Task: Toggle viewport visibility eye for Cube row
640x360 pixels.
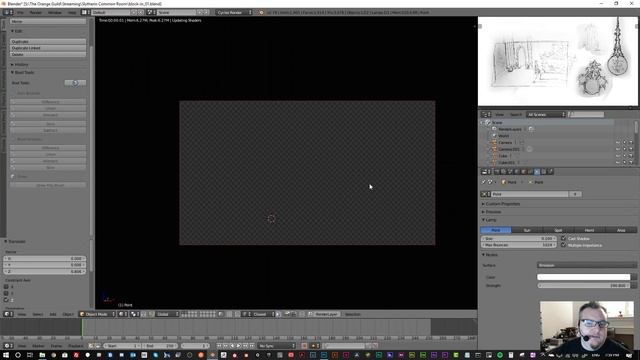Action: click(x=618, y=156)
